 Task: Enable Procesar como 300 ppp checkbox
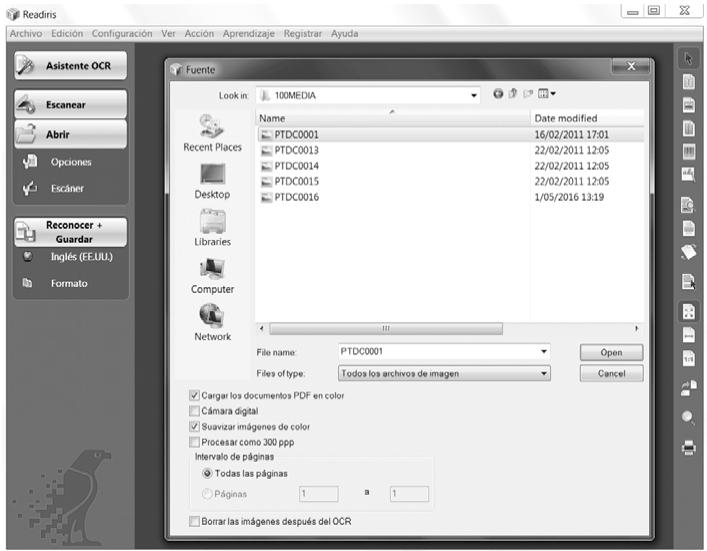[x=194, y=442]
